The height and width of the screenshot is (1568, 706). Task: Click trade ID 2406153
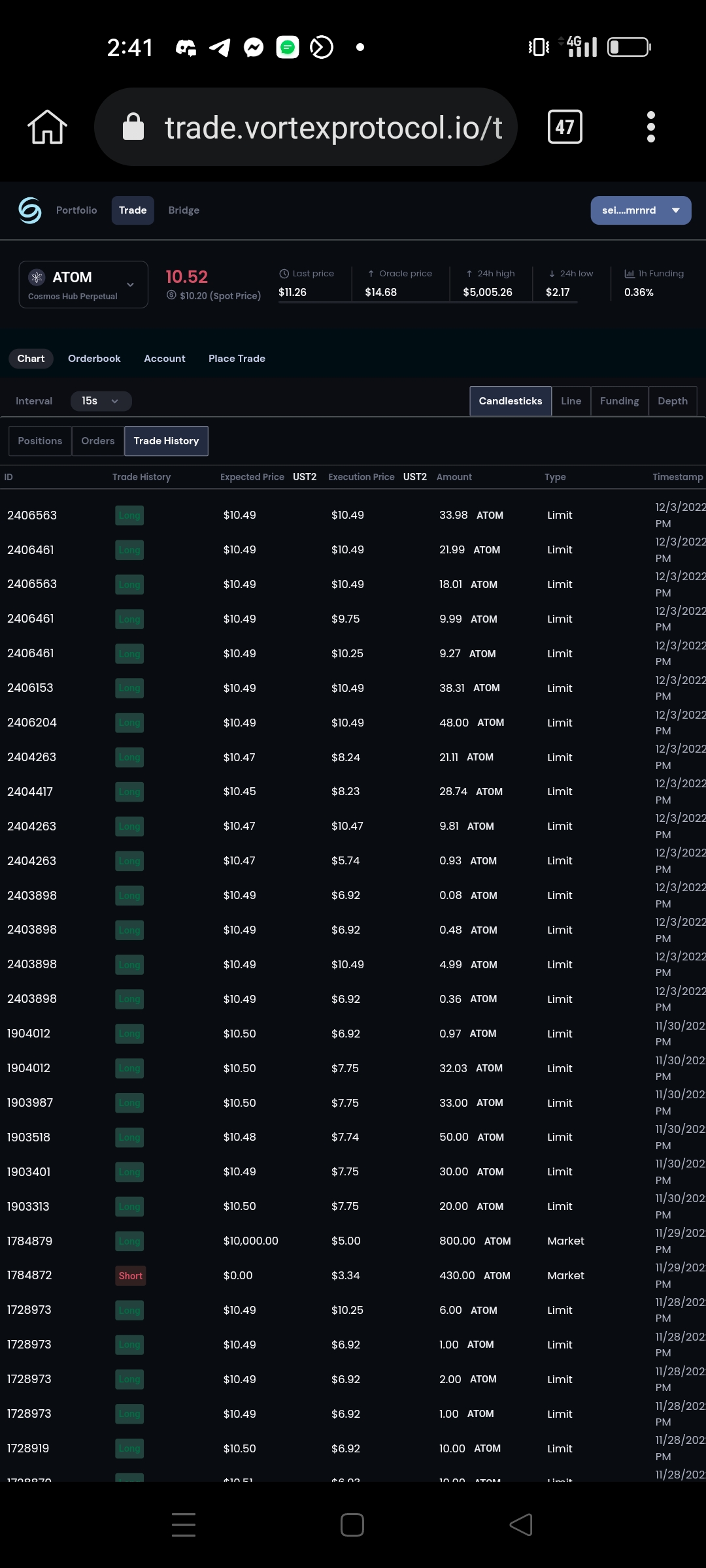tap(30, 688)
